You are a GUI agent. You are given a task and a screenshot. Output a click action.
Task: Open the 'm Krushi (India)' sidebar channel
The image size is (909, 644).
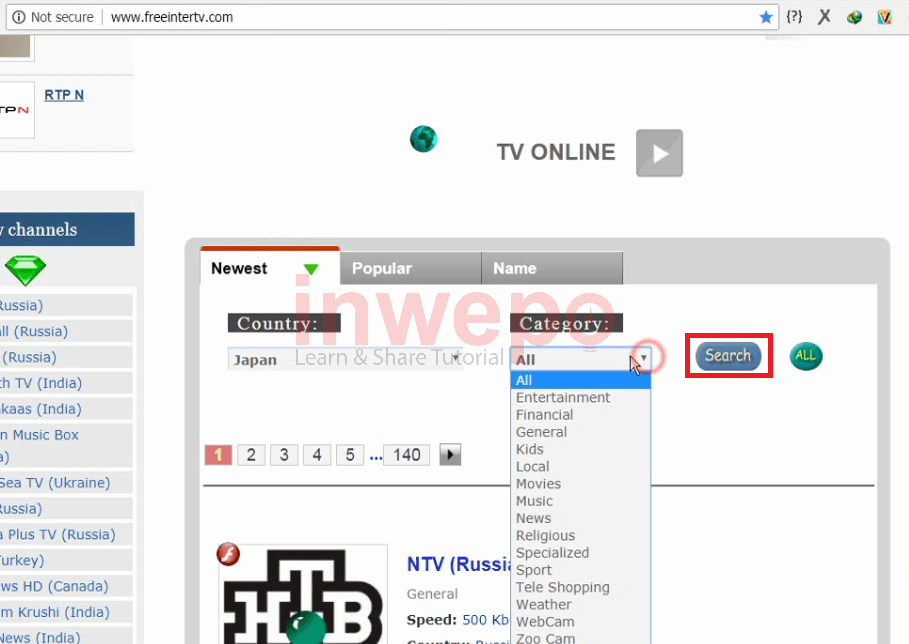click(54, 612)
